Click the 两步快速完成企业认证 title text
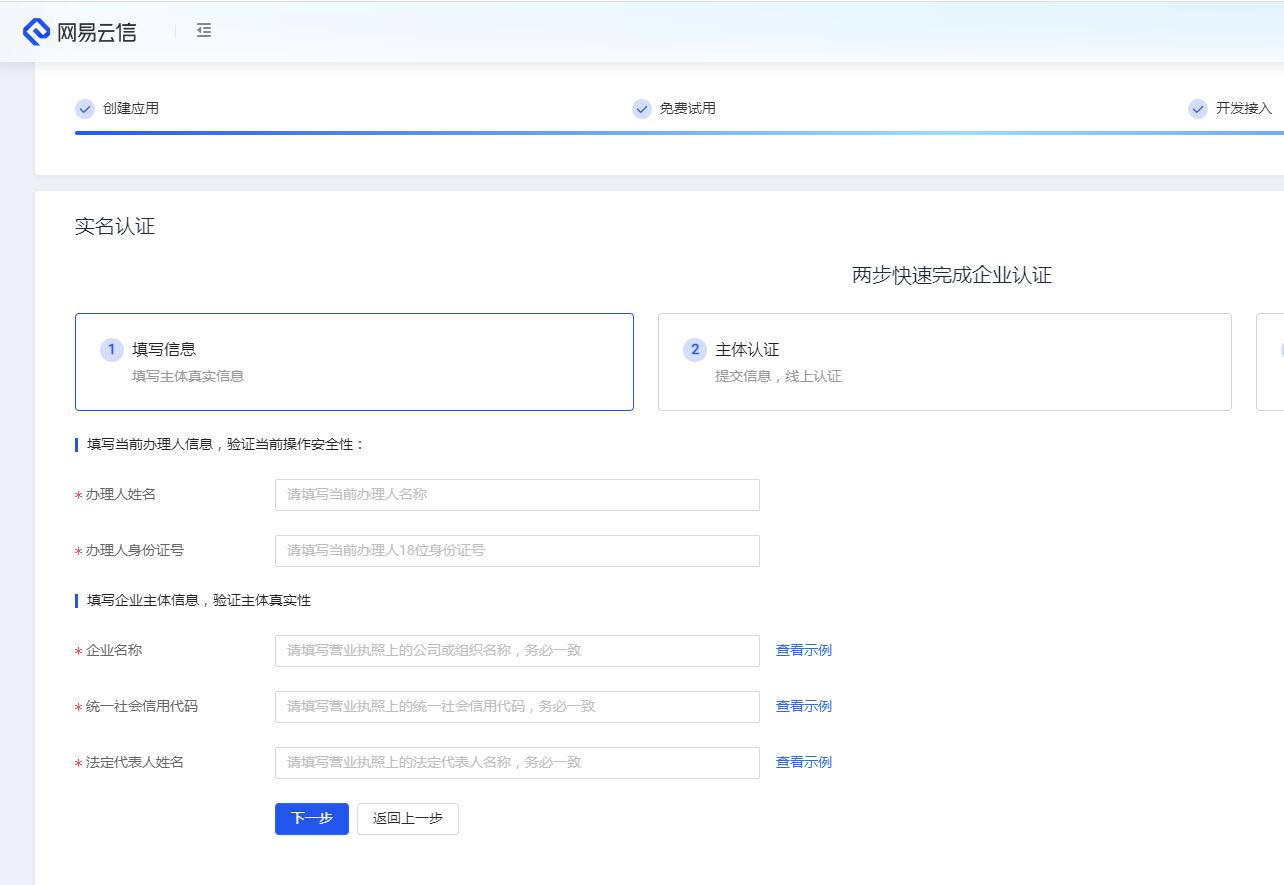The width and height of the screenshot is (1284, 885). [952, 275]
